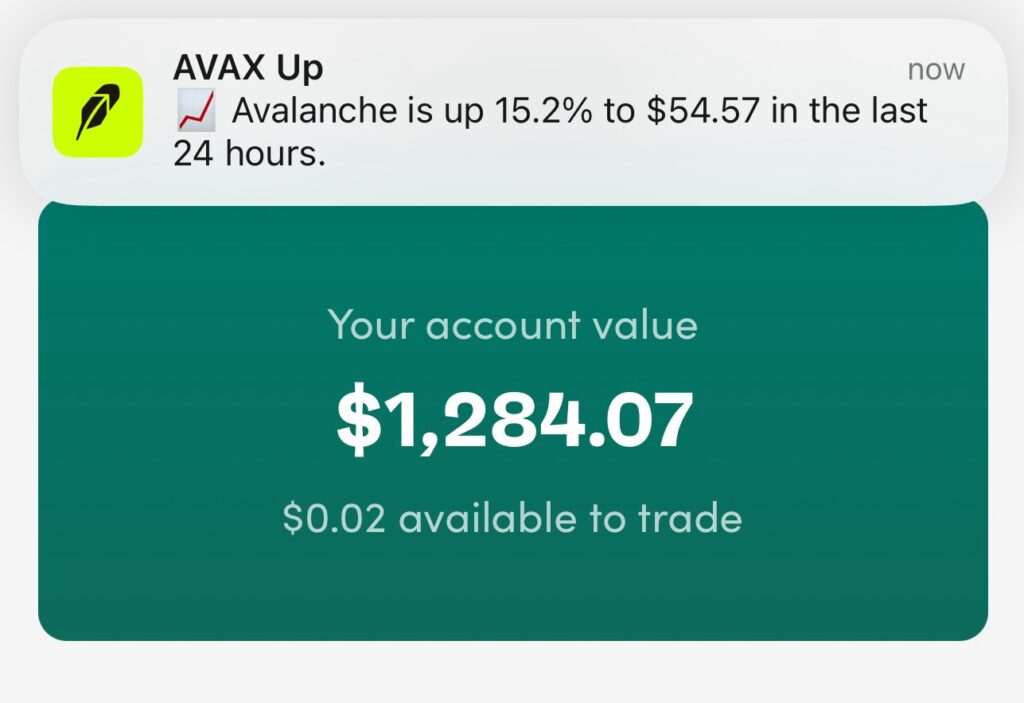This screenshot has width=1024, height=703.
Task: Tap the word 'Avalanche' in the alert
Action: [x=315, y=110]
